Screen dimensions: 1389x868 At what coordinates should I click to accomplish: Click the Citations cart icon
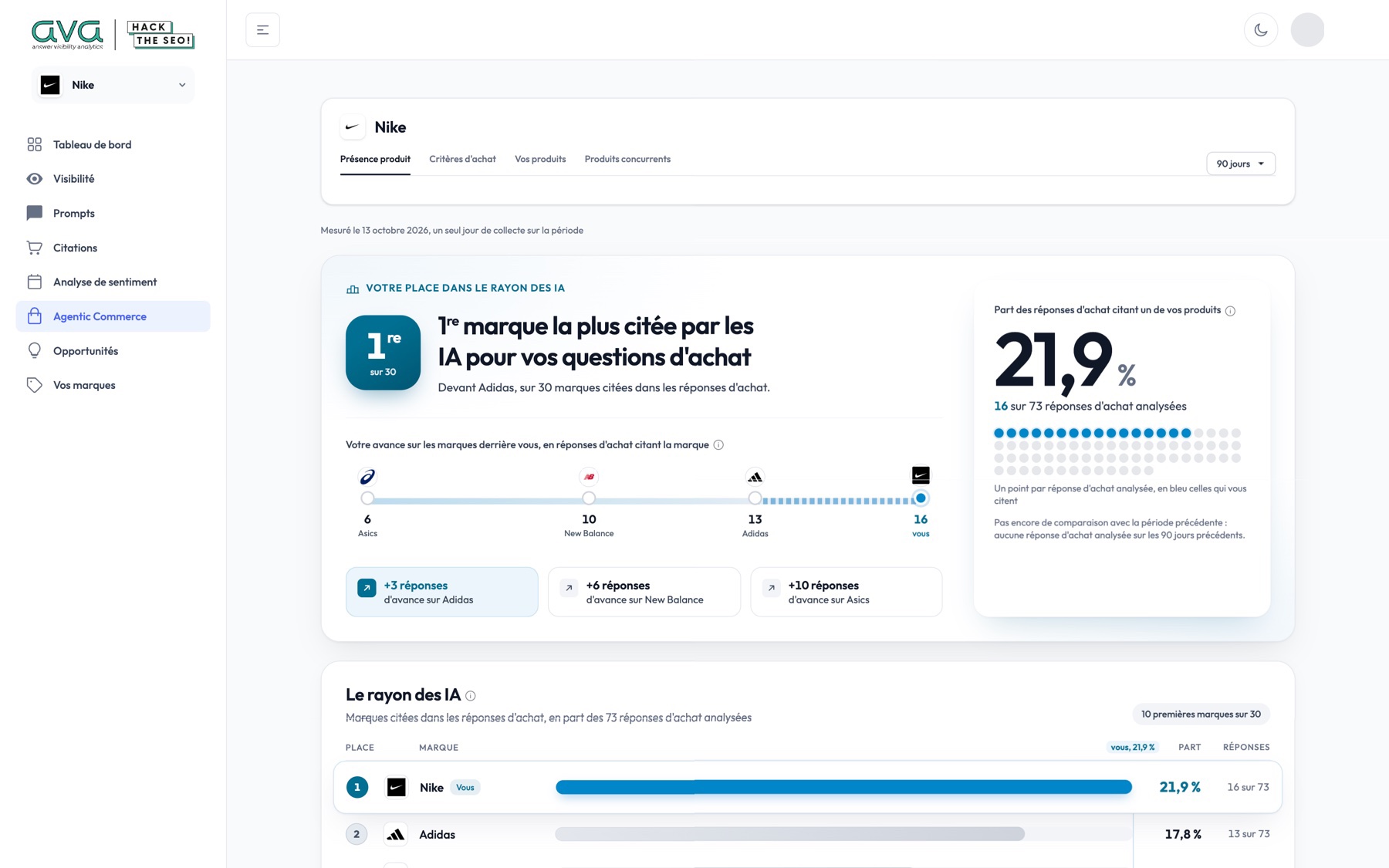pyautogui.click(x=35, y=248)
